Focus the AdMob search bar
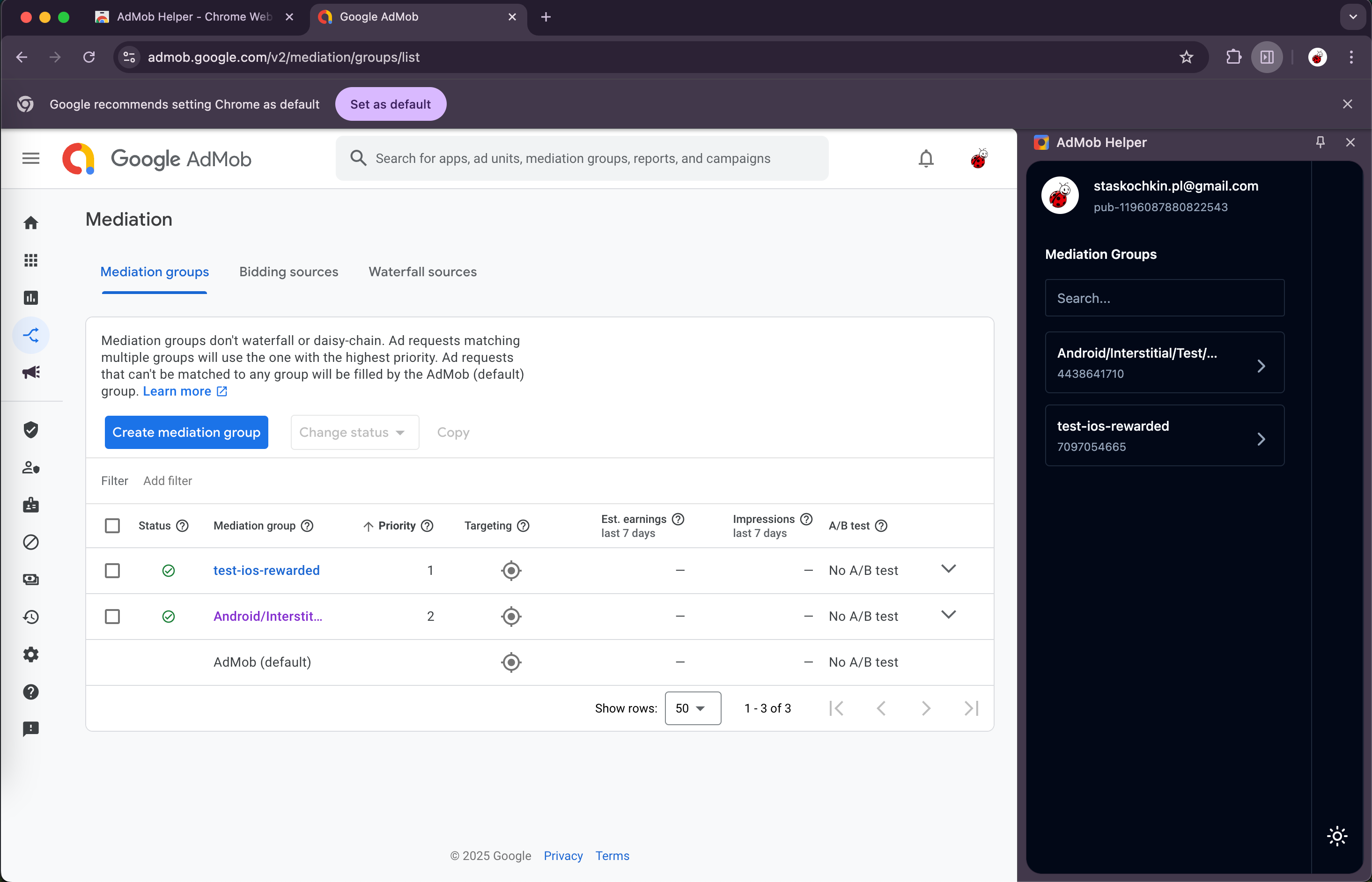 click(582, 159)
